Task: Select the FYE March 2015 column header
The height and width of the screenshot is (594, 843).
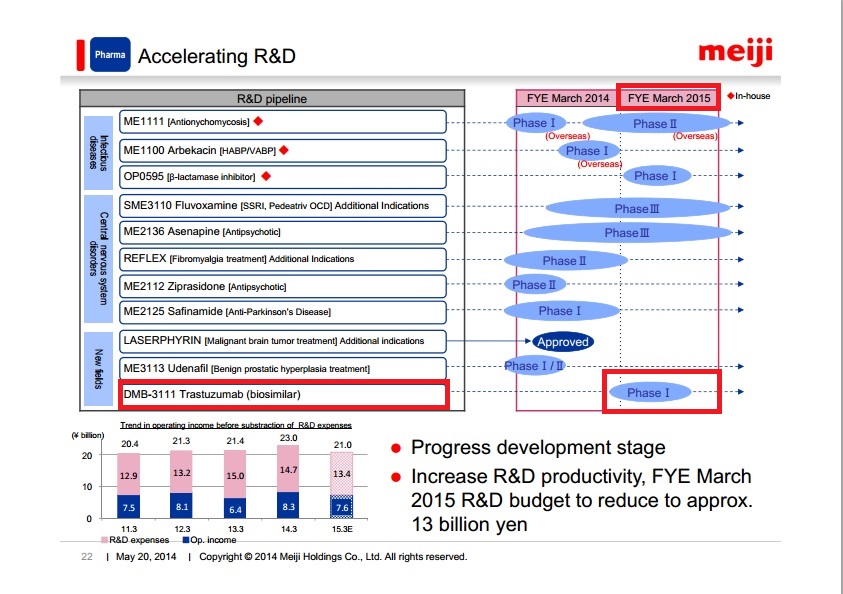Action: [x=667, y=98]
